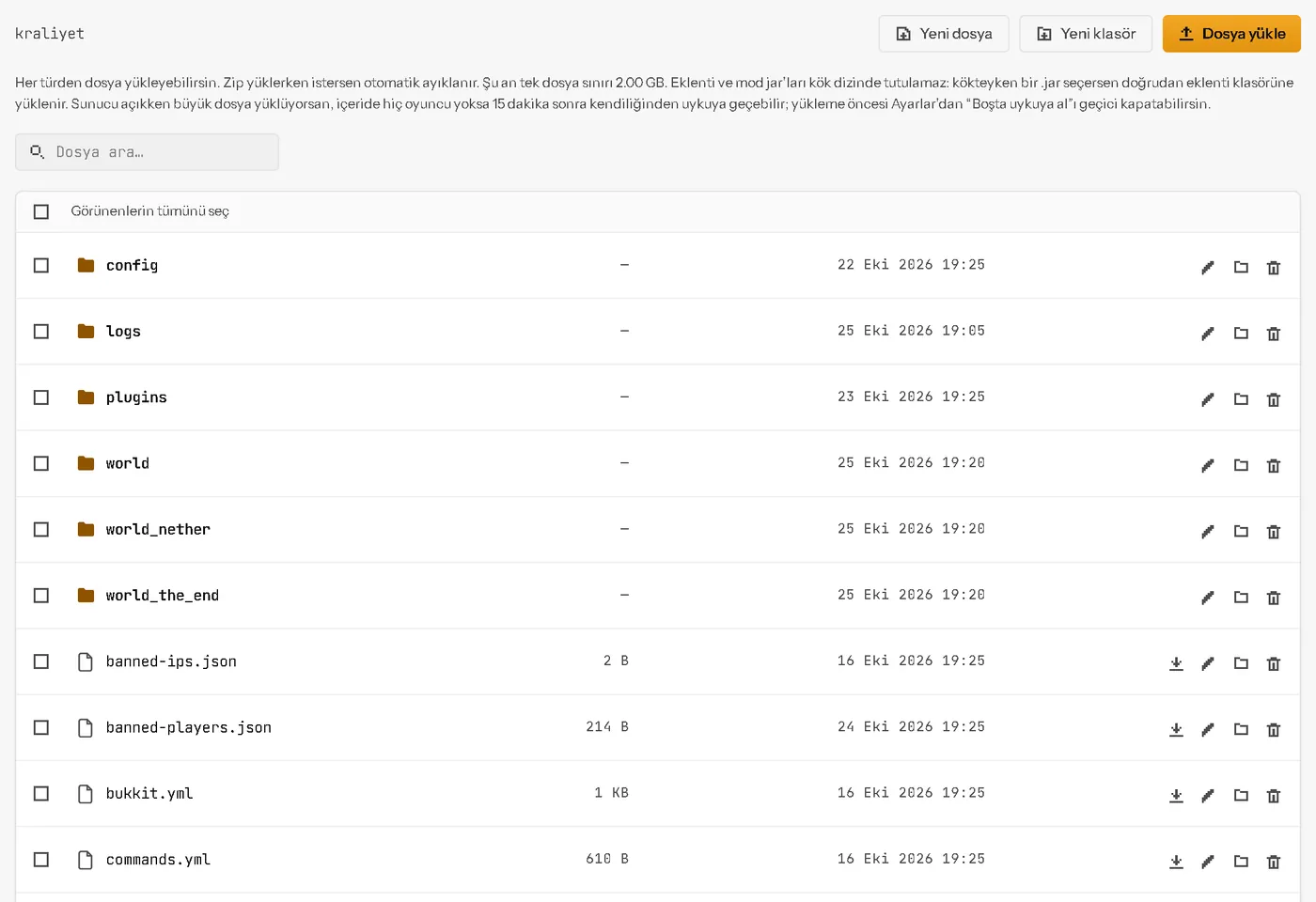The image size is (1316, 902).
Task: Click the pencil icon for the plugins folder
Action: (1208, 399)
